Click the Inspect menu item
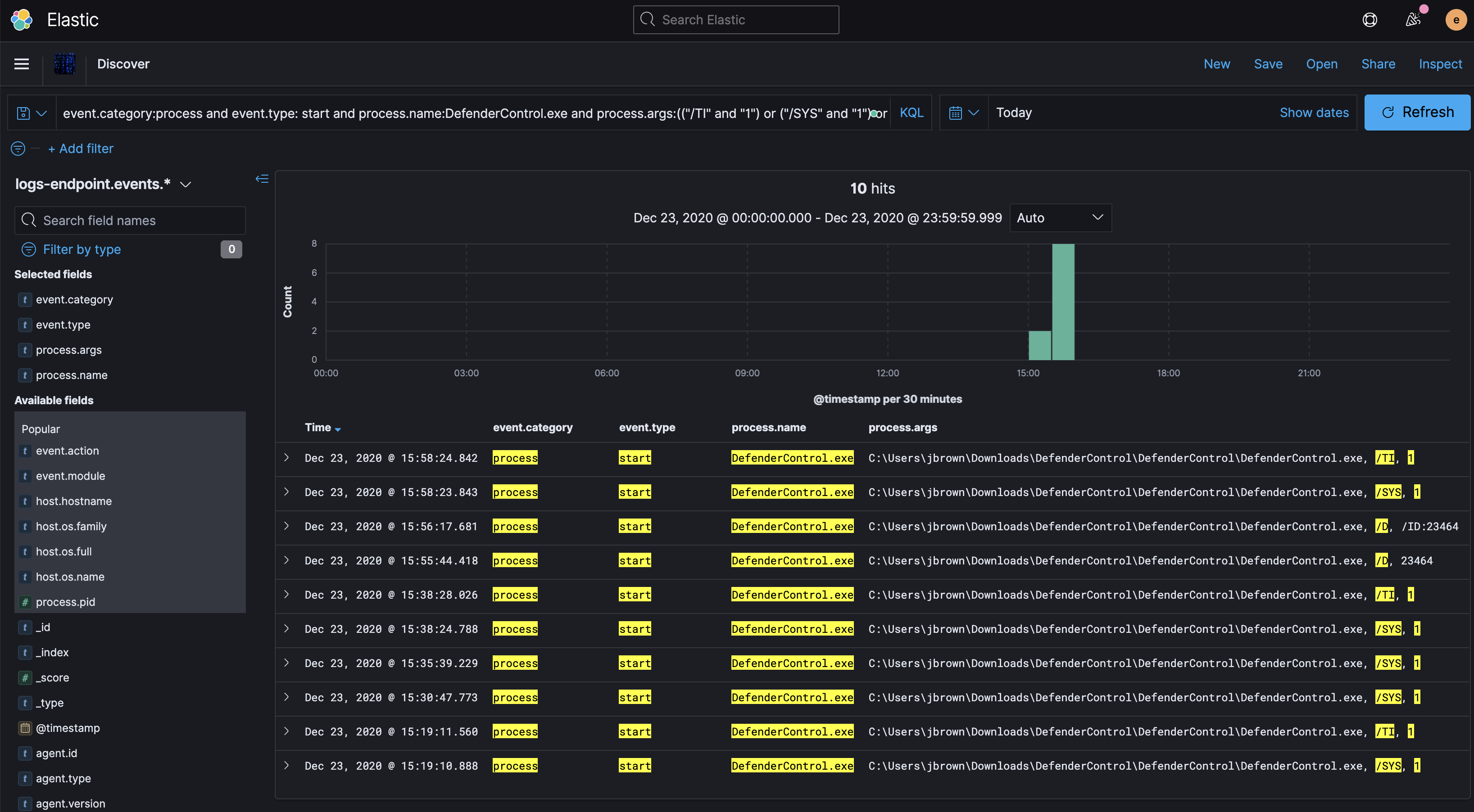1474x812 pixels. coord(1440,63)
